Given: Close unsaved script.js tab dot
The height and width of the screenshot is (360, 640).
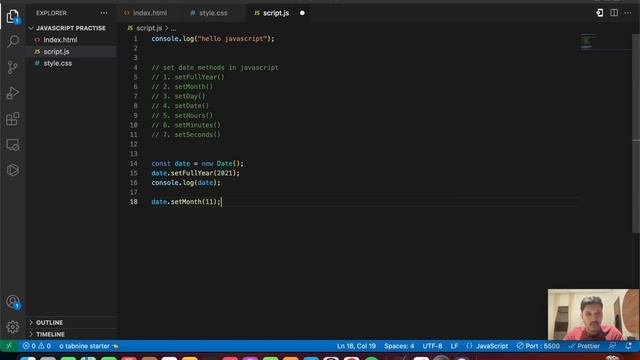Looking at the screenshot, I should [302, 13].
